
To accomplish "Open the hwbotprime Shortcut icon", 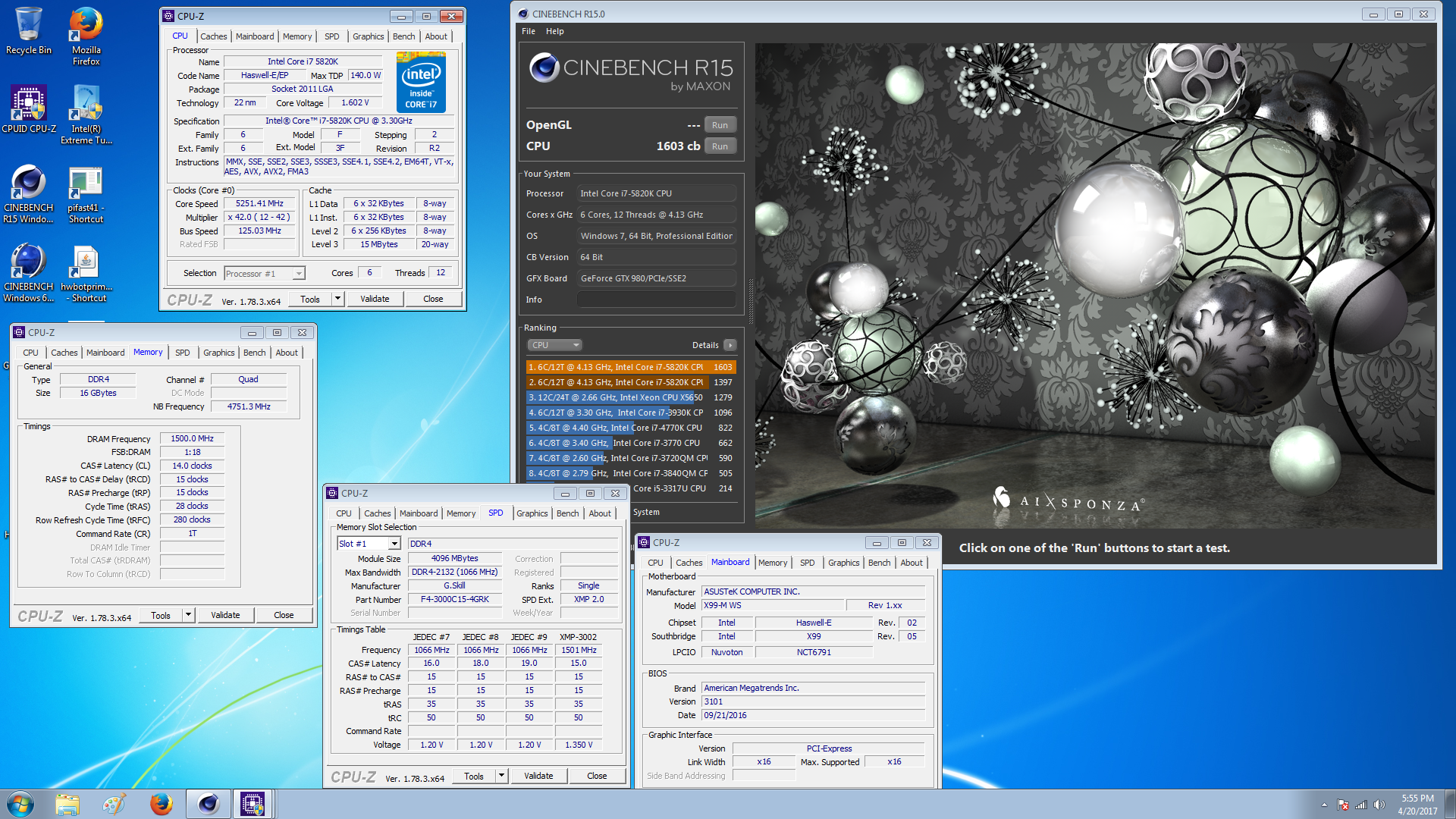I will point(86,272).
